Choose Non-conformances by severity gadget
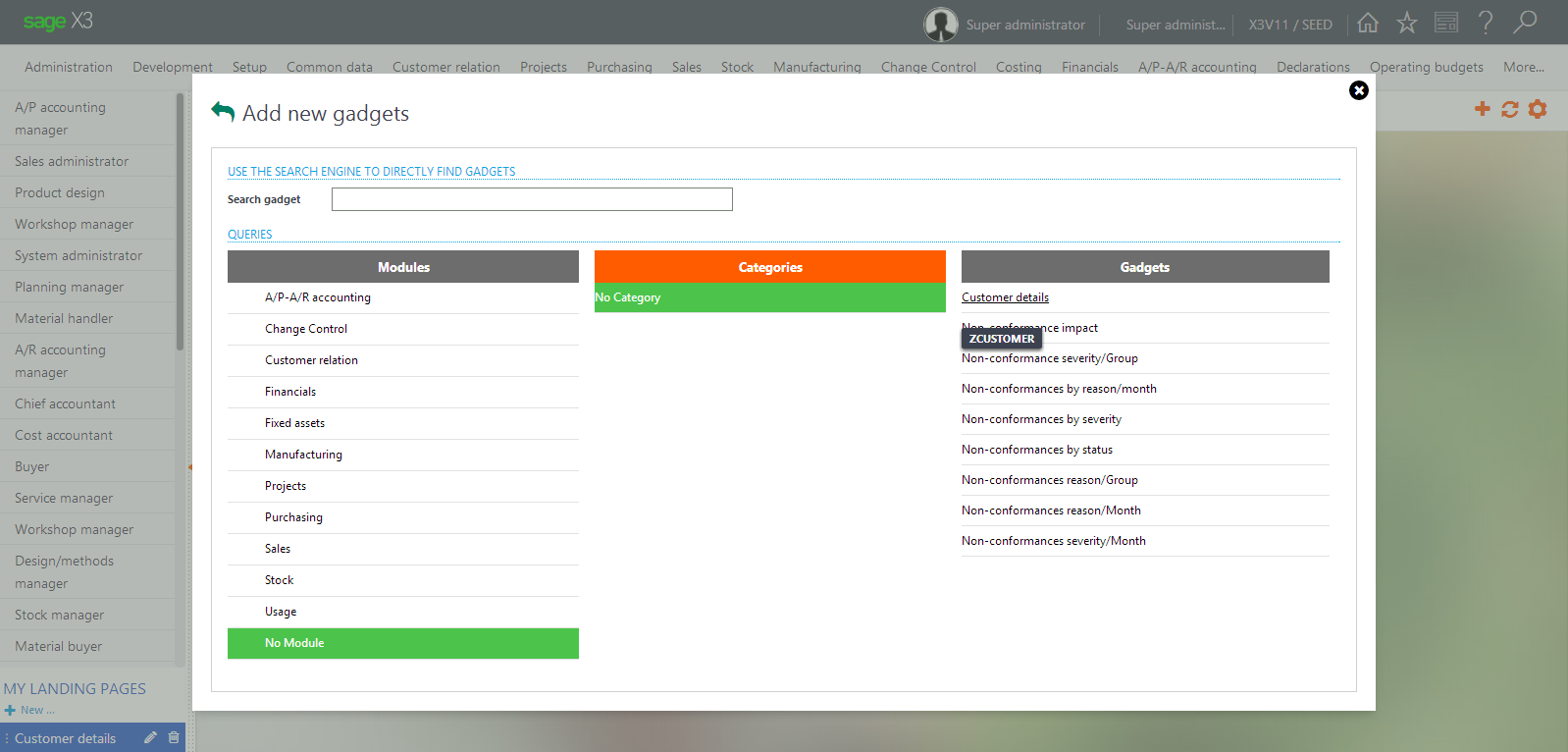Image resolution: width=1568 pixels, height=752 pixels. [1041, 419]
